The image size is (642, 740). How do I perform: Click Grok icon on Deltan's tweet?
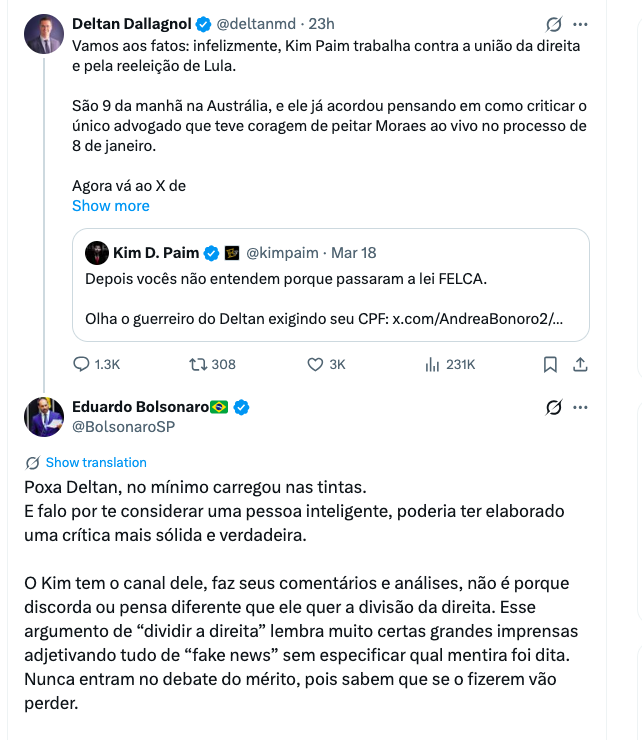coord(553,24)
